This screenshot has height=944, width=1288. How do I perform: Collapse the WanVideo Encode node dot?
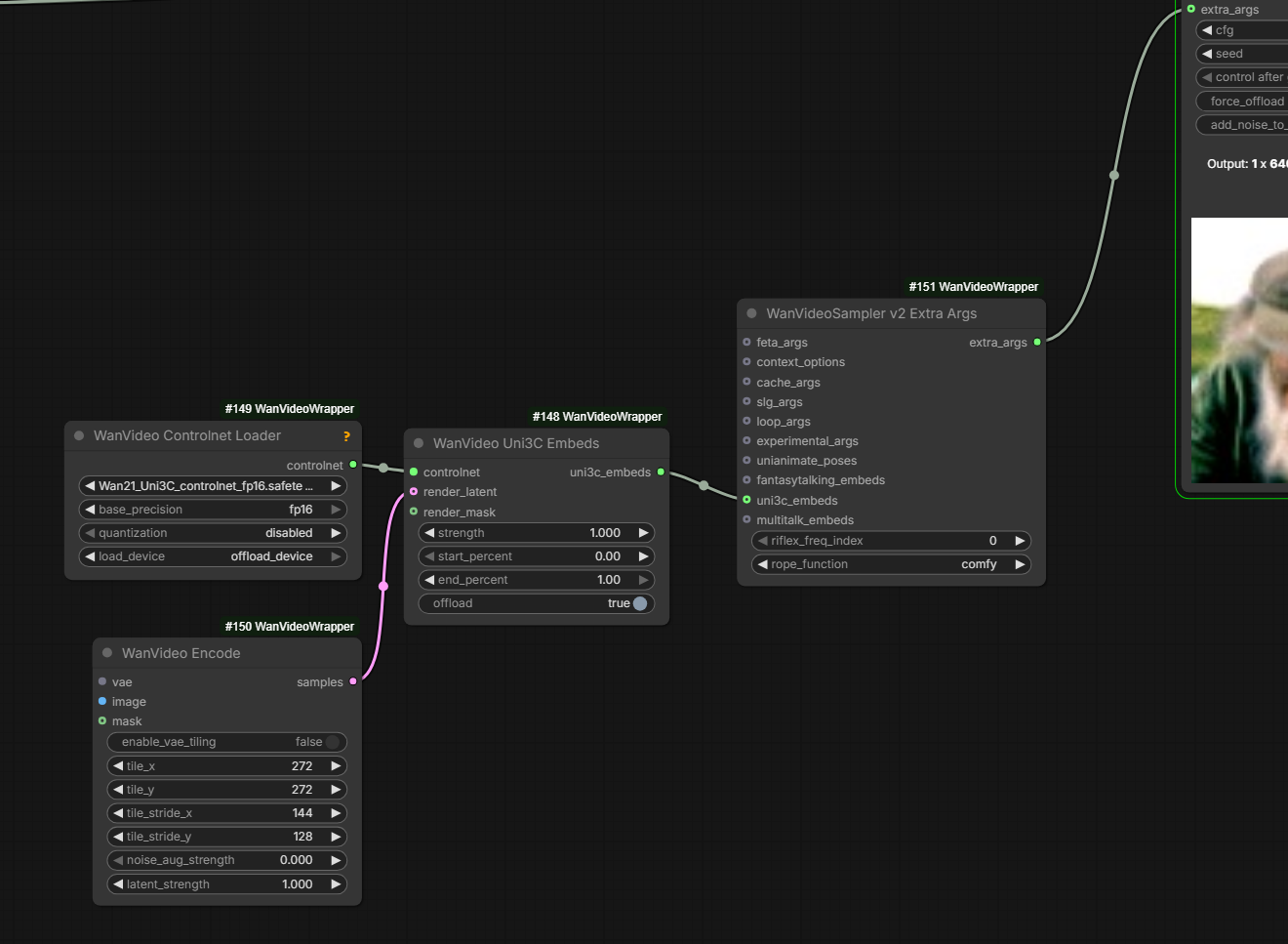coord(107,653)
